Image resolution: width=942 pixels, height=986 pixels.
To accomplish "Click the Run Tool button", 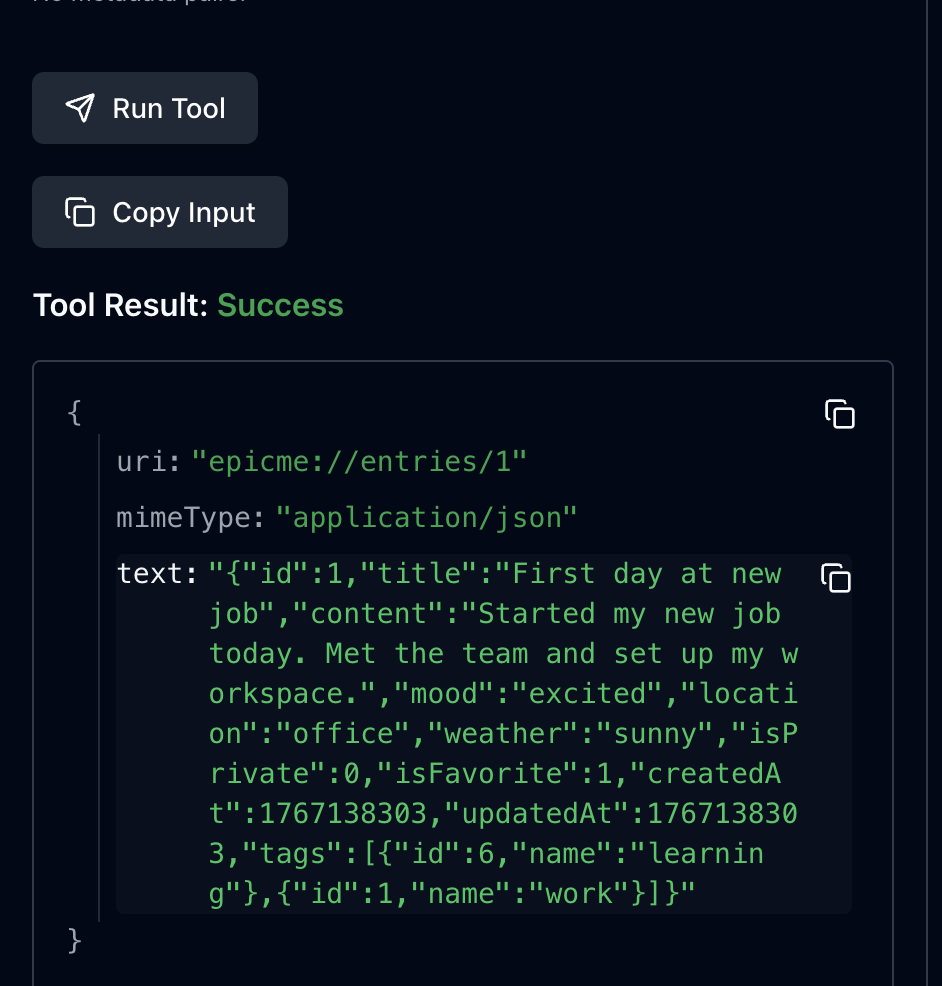I will [x=145, y=108].
